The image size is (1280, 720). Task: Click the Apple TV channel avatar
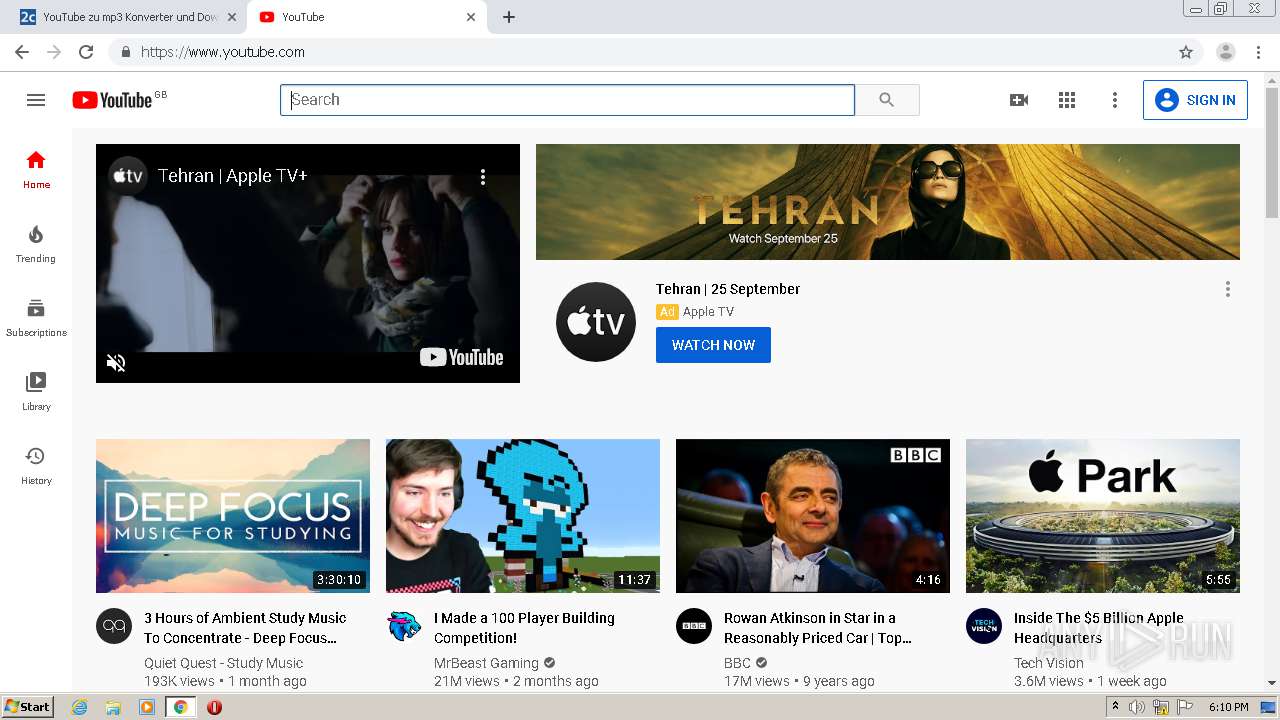[x=596, y=322]
